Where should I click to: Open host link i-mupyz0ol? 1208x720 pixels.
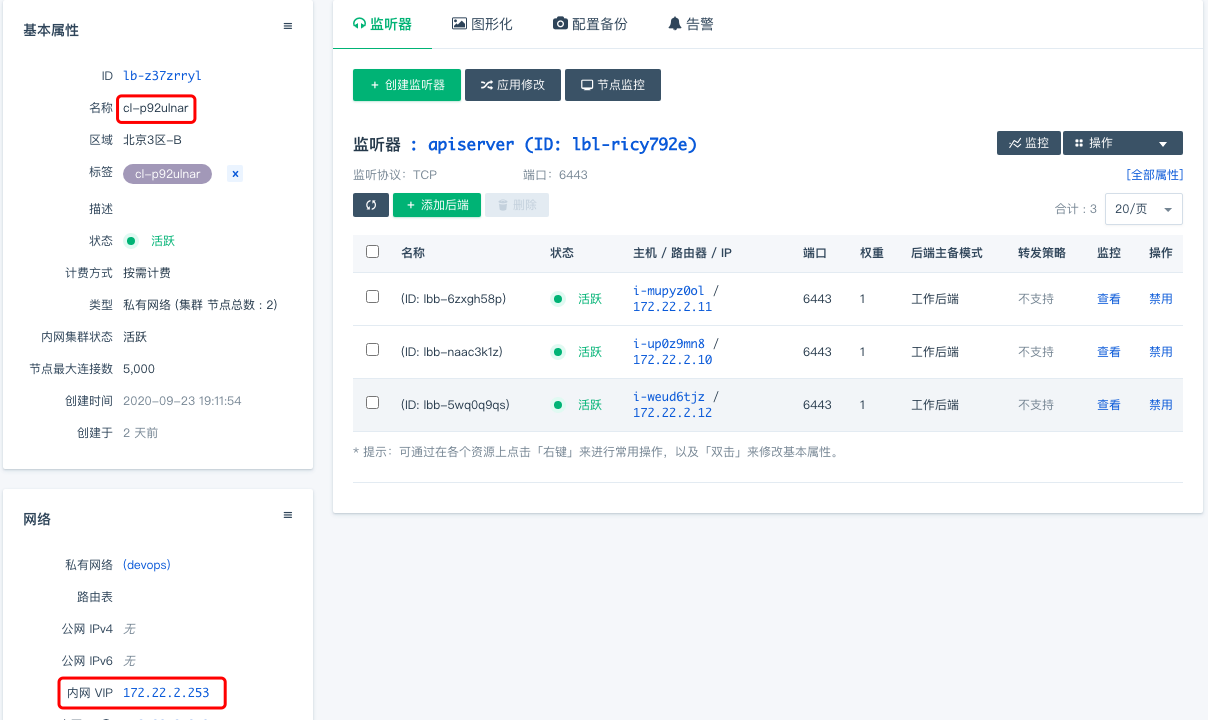point(668,290)
